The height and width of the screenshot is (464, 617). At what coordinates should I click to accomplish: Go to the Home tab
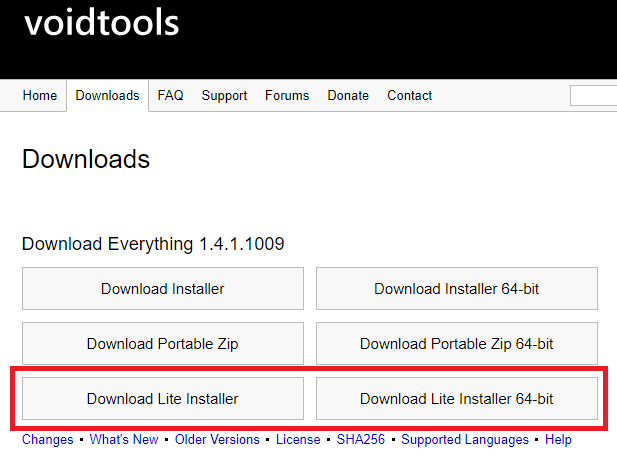pyautogui.click(x=40, y=95)
